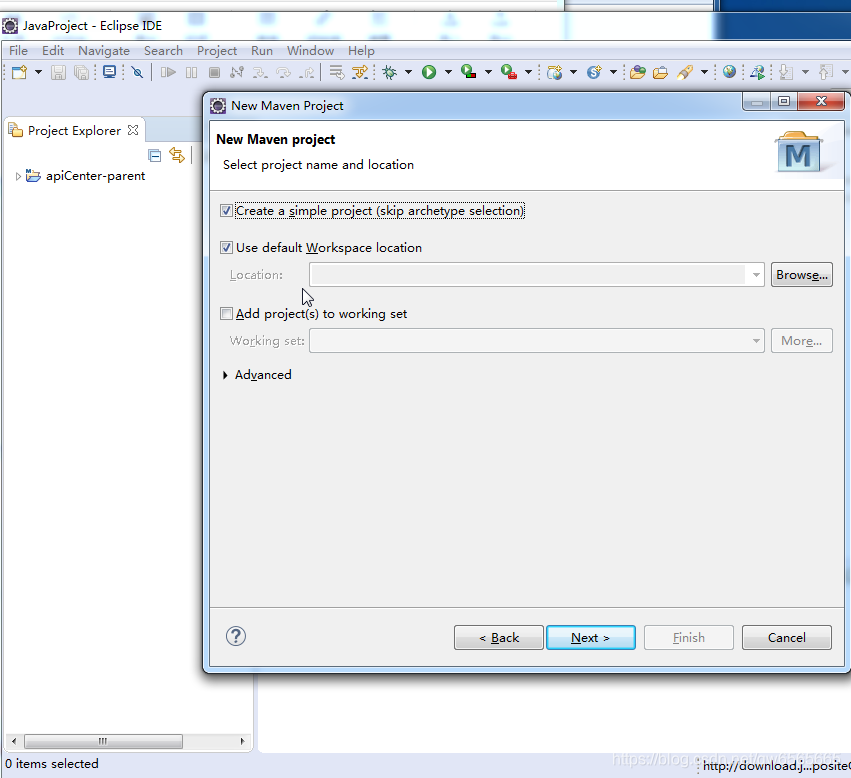The width and height of the screenshot is (851, 778).
Task: Click the Next Annotation icon
Action: 785,72
